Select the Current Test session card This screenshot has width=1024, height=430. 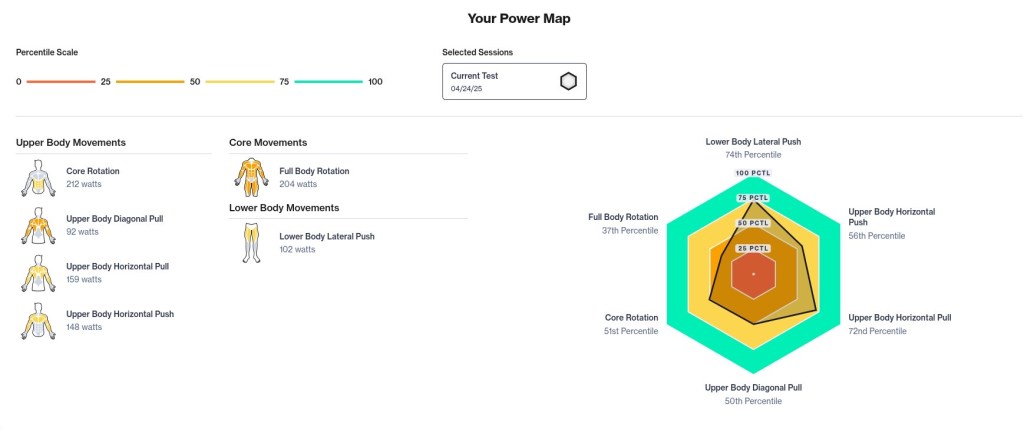tap(514, 82)
